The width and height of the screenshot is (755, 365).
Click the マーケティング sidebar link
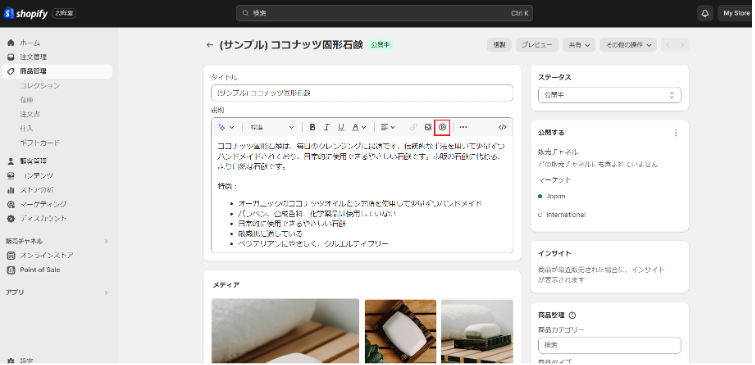click(43, 204)
